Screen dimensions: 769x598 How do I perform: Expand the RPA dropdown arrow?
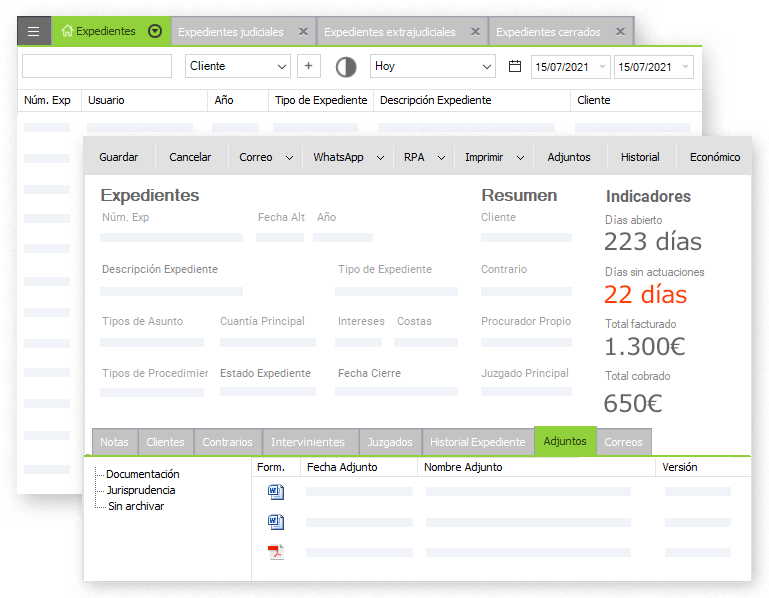pos(441,158)
